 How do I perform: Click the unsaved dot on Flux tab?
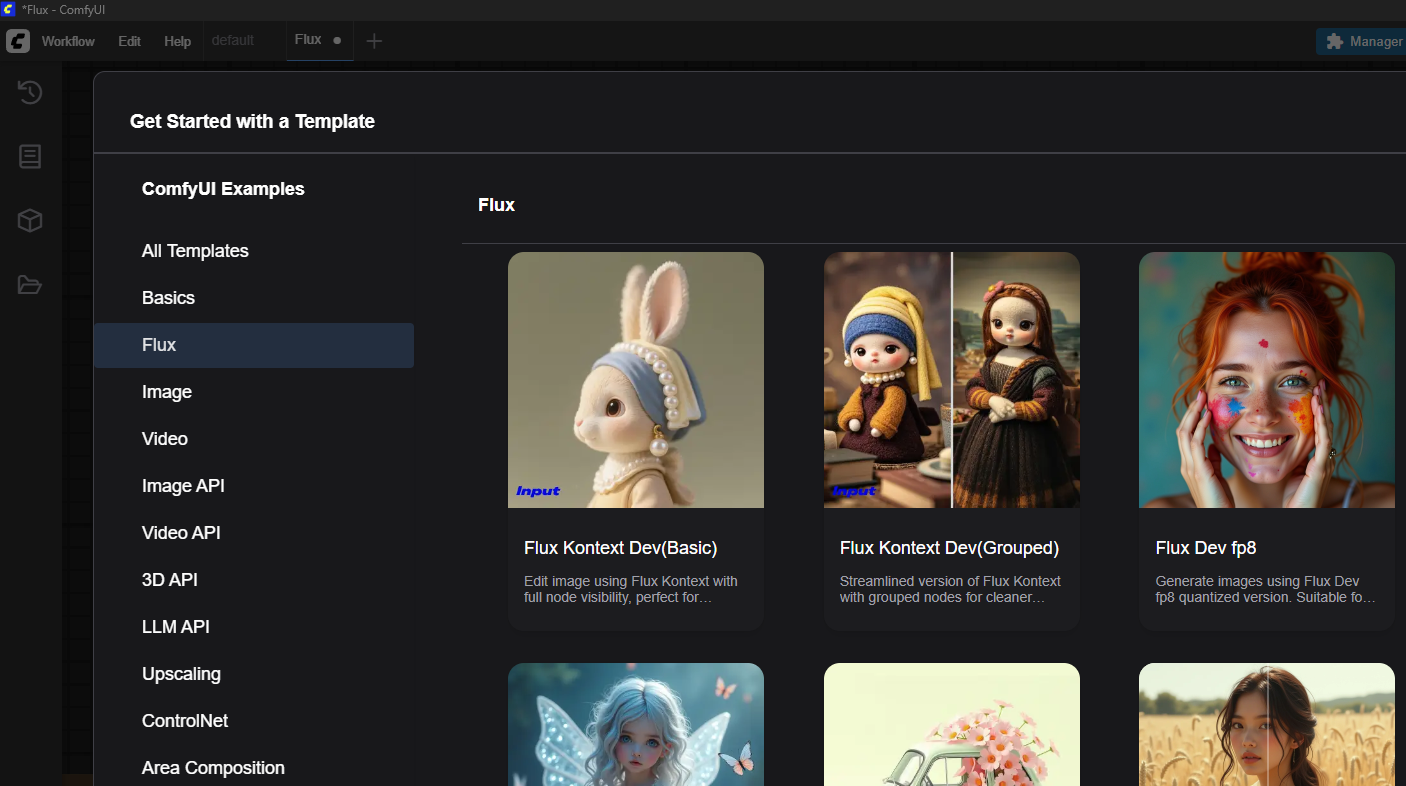click(x=337, y=41)
